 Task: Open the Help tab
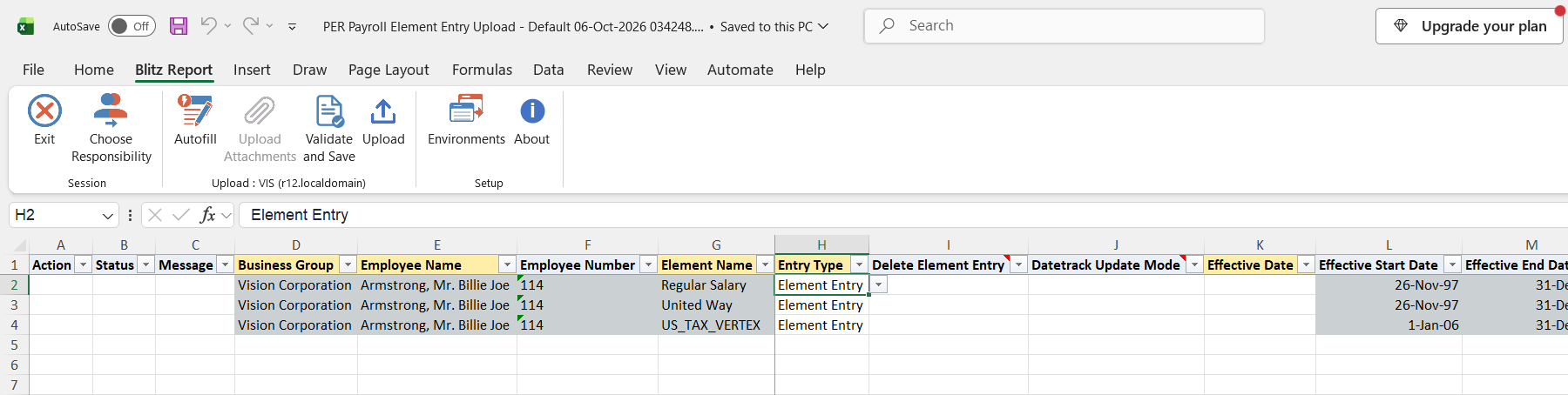[x=810, y=70]
